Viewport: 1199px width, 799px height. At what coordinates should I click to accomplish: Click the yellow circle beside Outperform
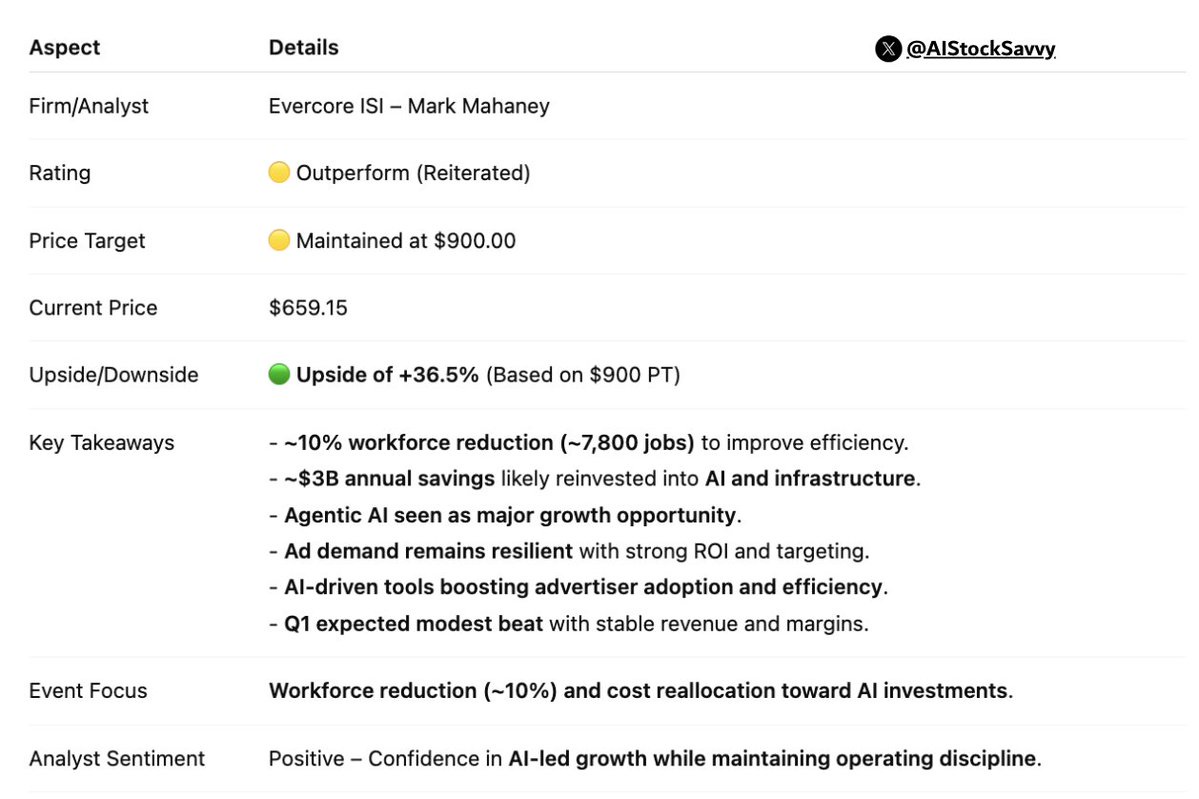pos(279,172)
